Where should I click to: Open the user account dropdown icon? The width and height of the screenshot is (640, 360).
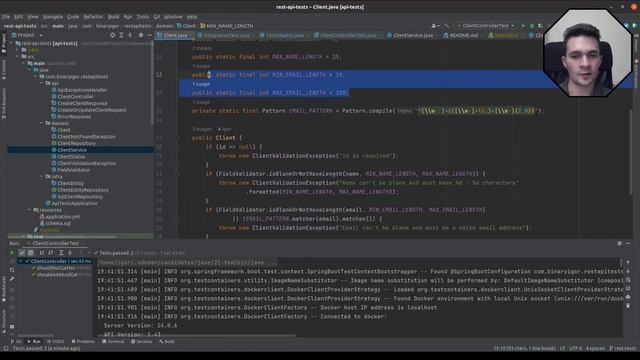435,26
